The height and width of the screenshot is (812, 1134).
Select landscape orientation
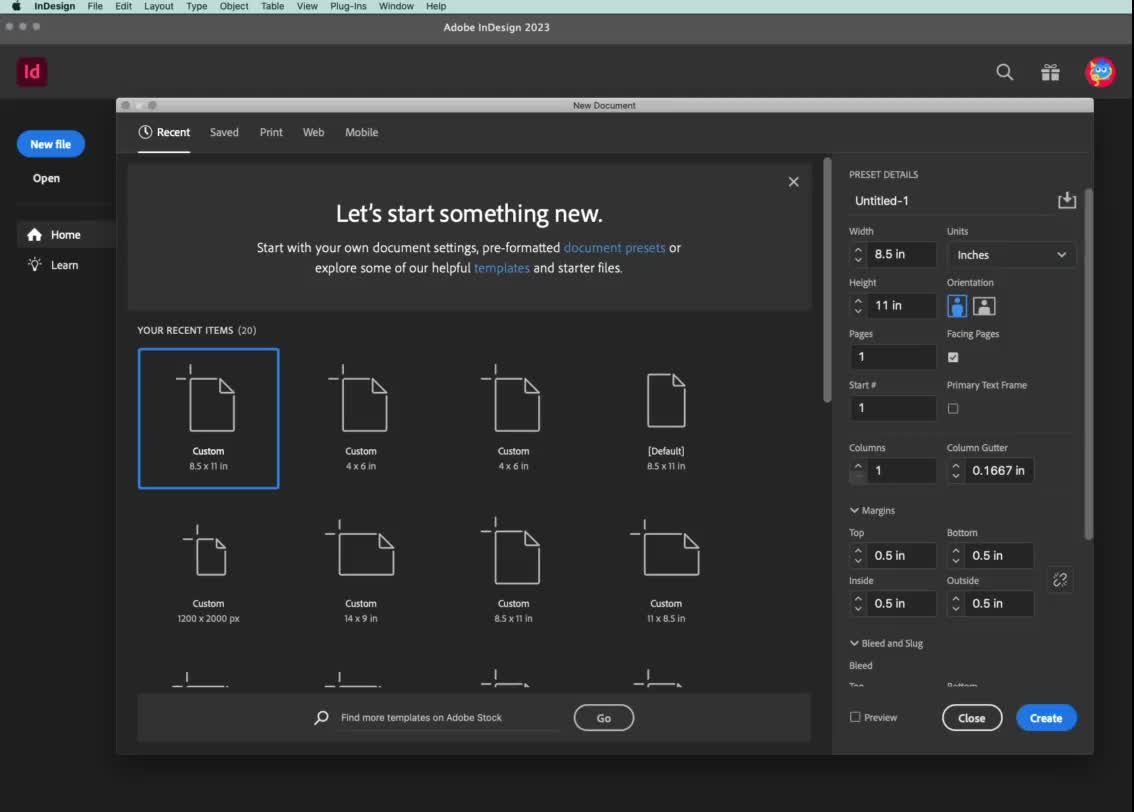tap(984, 306)
